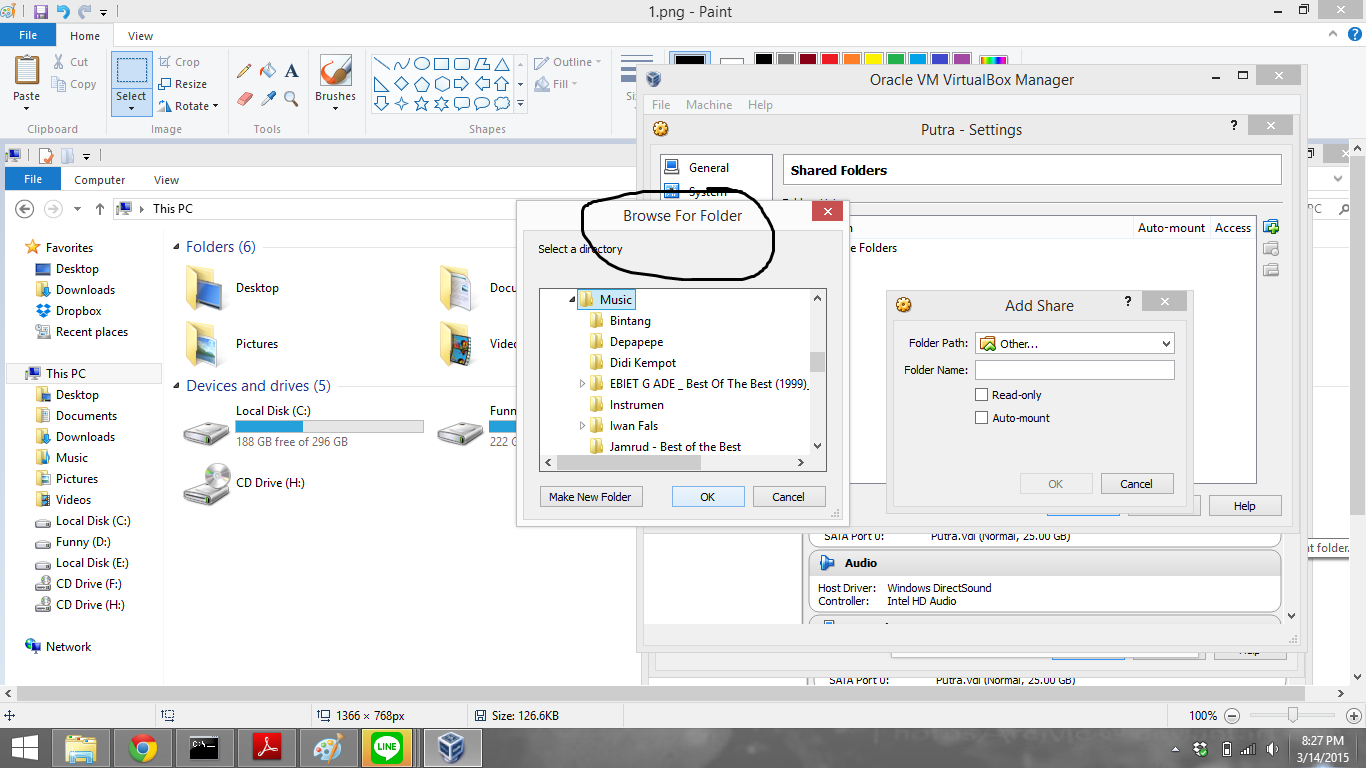
Task: Switch to Paint's View tab
Action: click(x=140, y=35)
